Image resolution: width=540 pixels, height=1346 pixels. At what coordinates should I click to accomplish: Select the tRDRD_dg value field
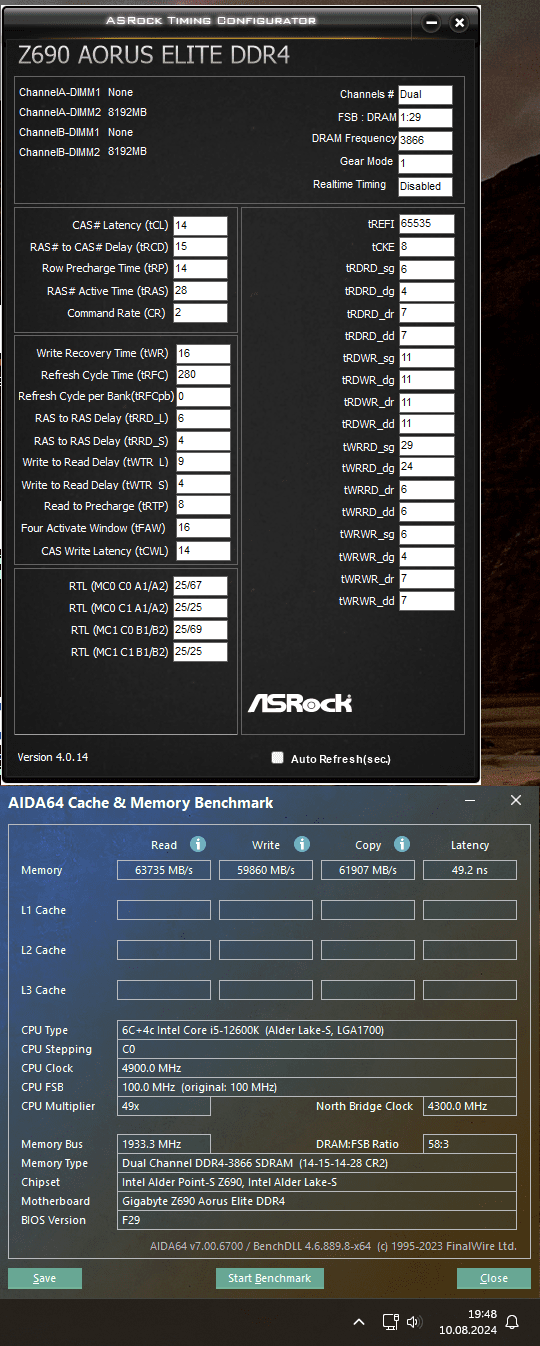427,291
